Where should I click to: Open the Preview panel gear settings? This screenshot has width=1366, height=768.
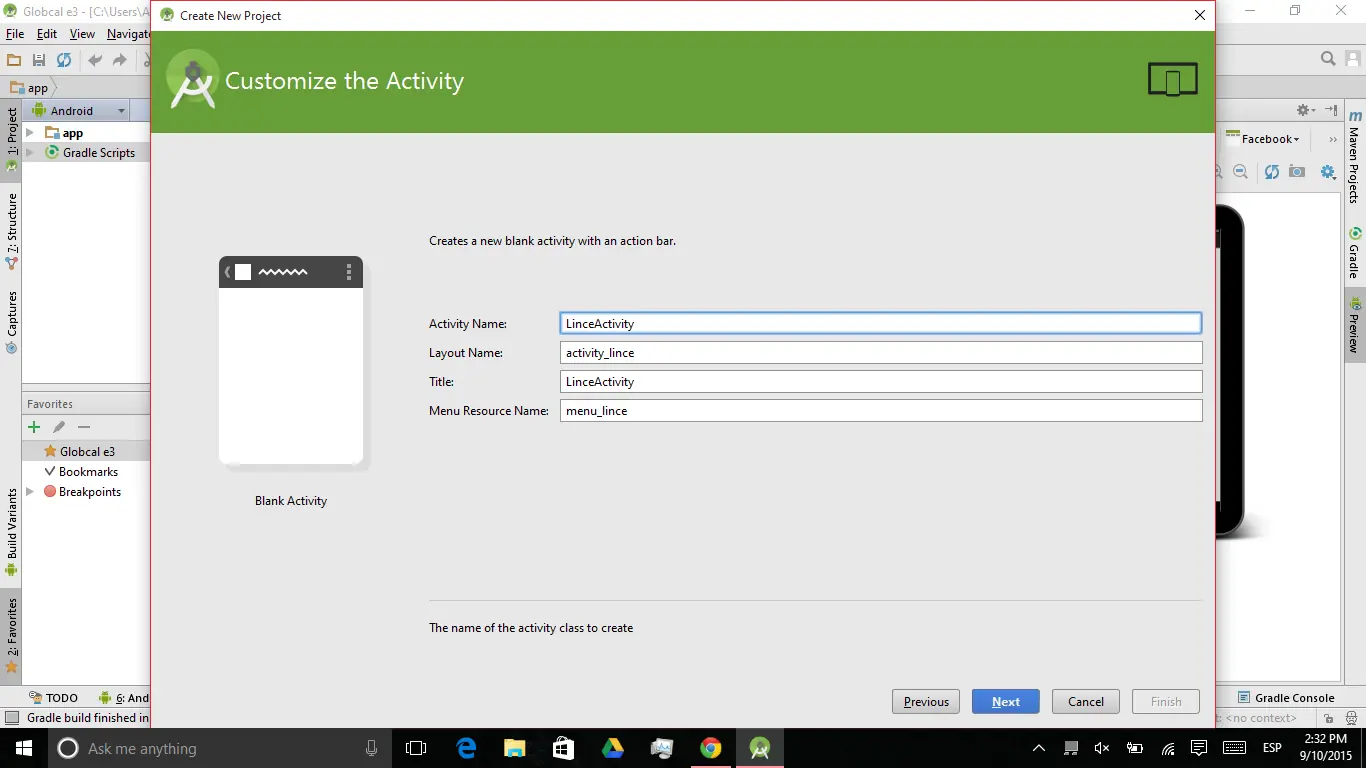pyautogui.click(x=1304, y=110)
